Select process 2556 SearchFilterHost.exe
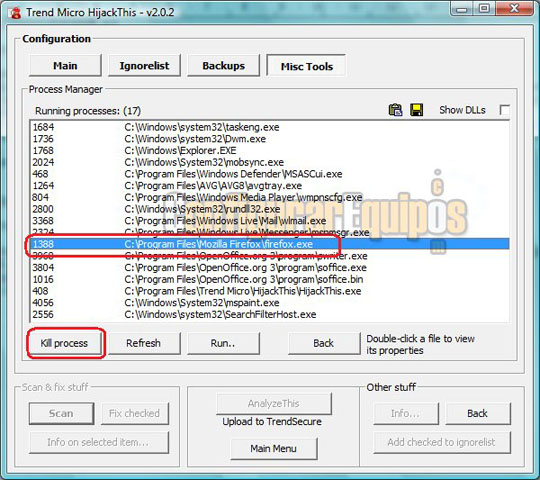This screenshot has width=540, height=480. (x=269, y=314)
